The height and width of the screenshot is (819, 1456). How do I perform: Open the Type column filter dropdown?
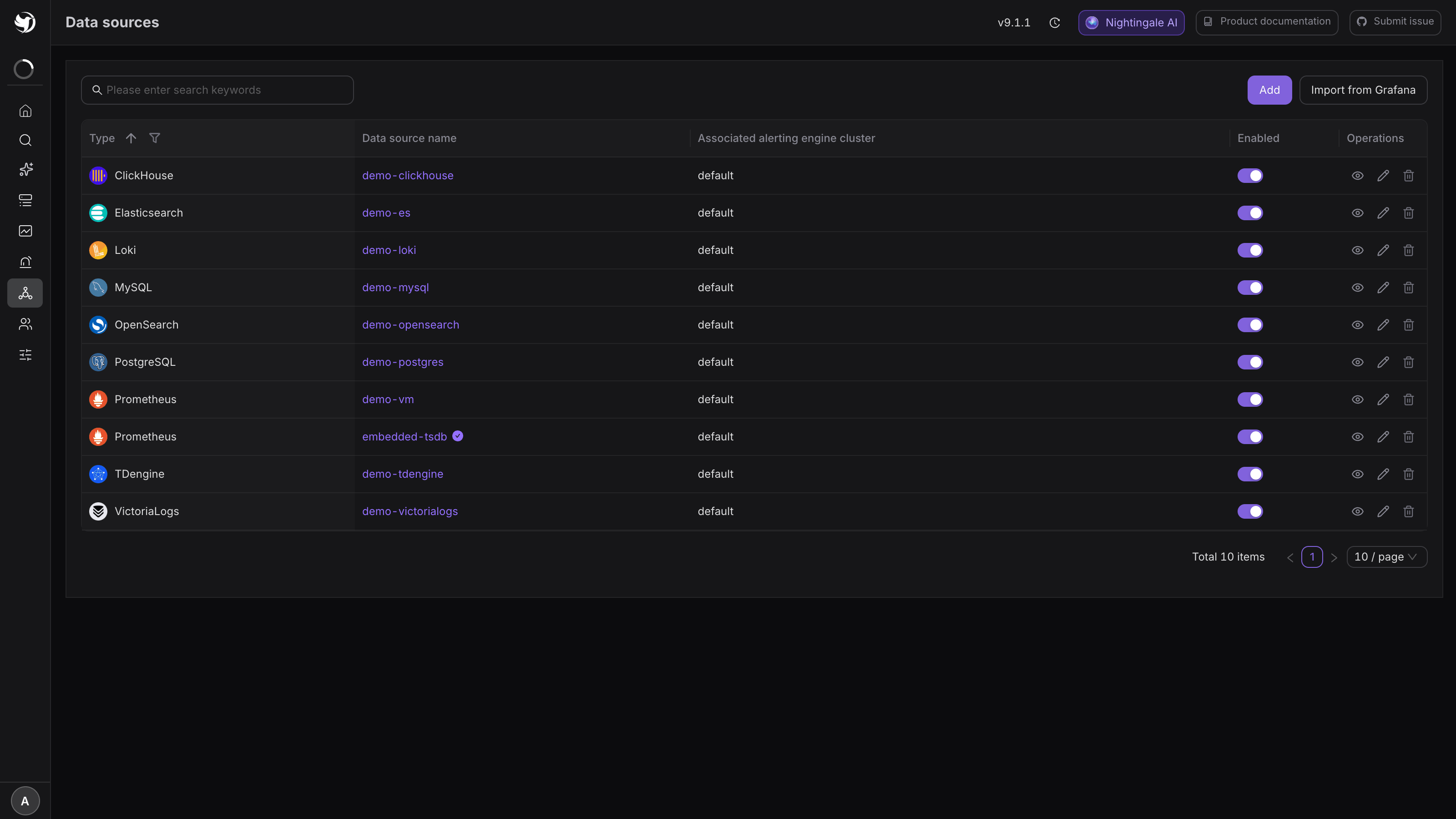point(154,138)
